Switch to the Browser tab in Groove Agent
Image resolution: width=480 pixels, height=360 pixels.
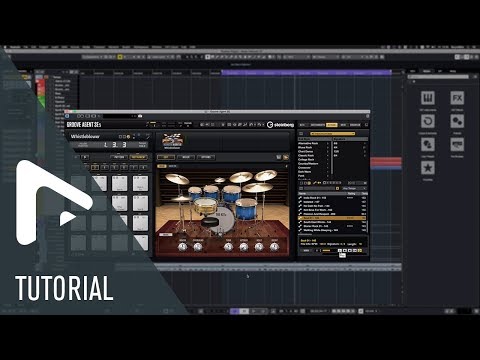(355, 125)
